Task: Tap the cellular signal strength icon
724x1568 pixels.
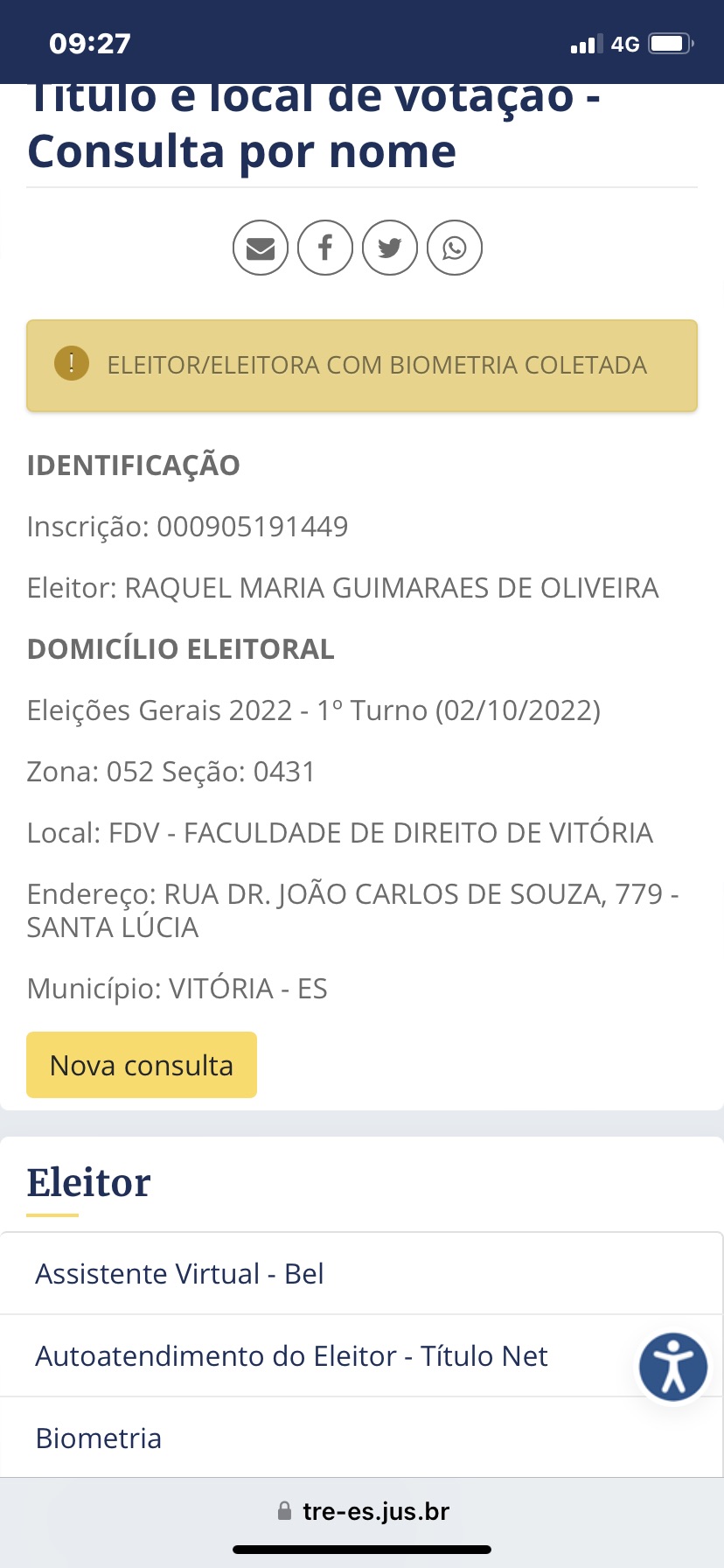Action: 587,45
